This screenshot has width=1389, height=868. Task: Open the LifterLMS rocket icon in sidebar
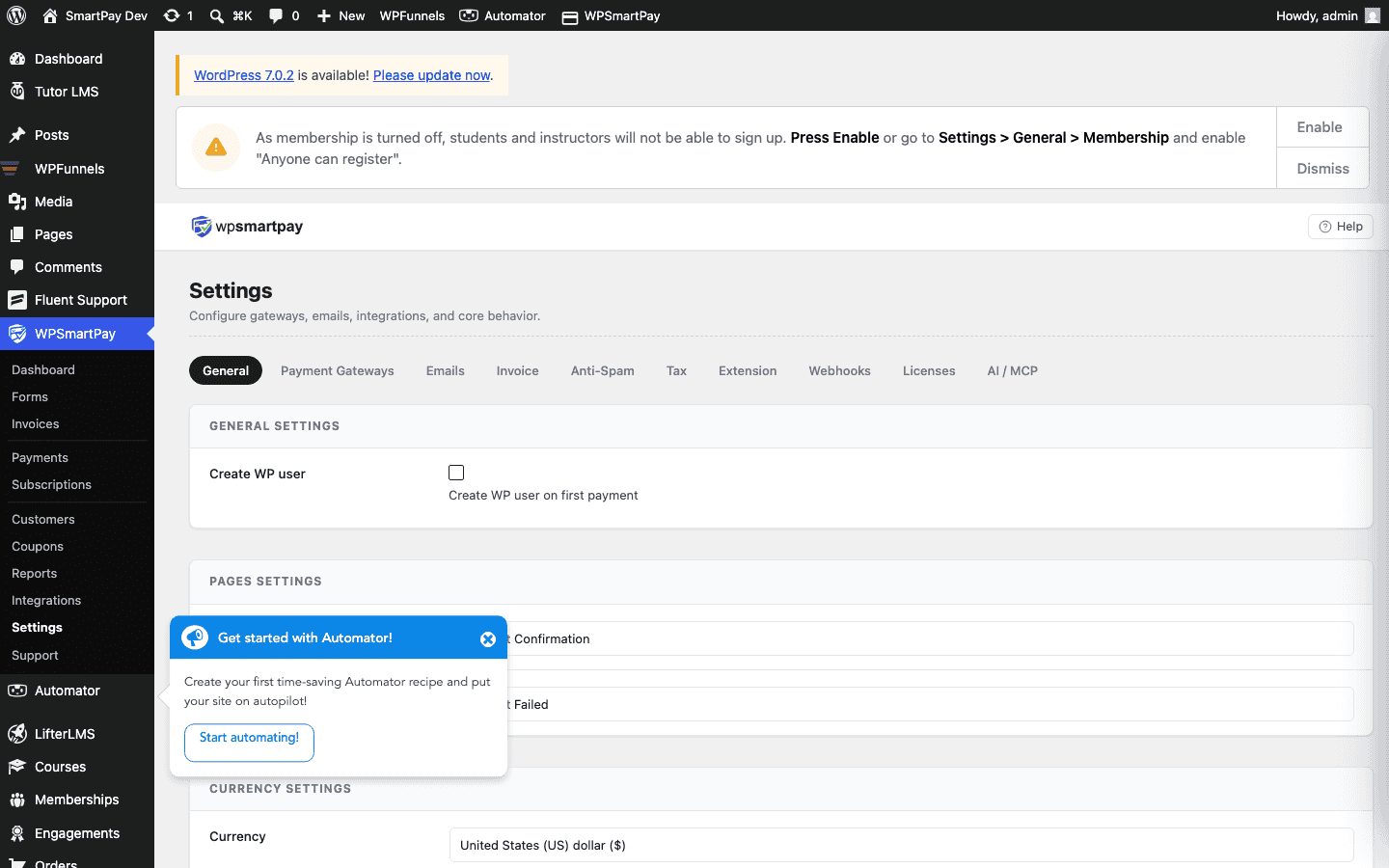pos(17,734)
